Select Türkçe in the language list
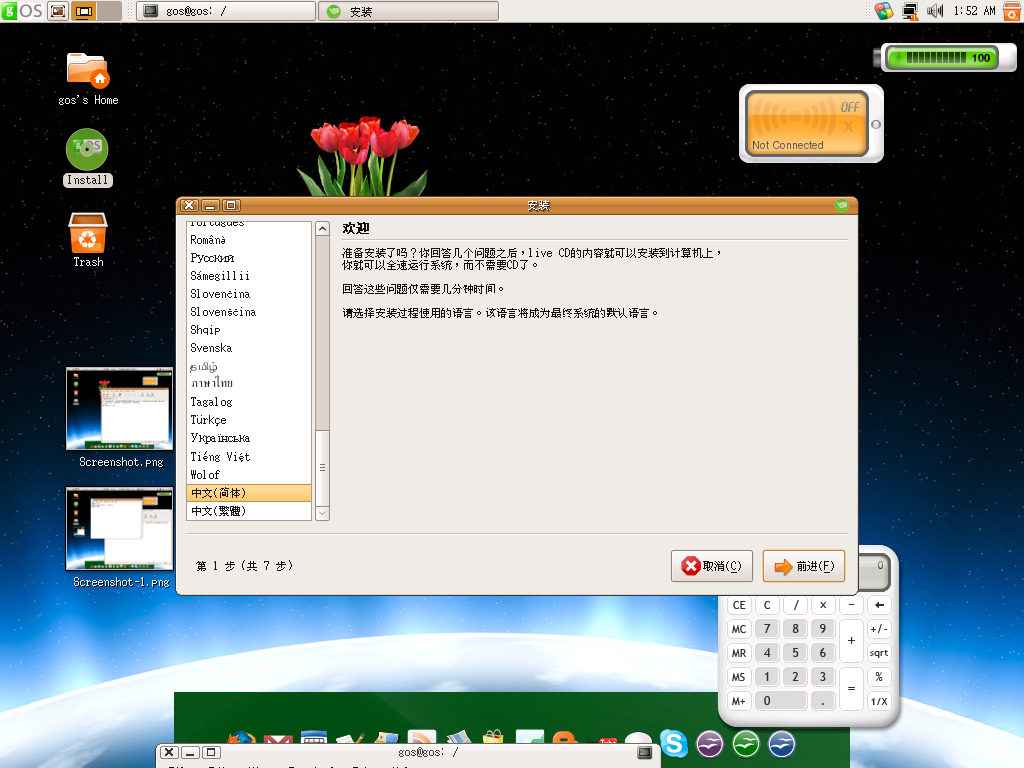Image resolution: width=1024 pixels, height=768 pixels. coord(249,420)
